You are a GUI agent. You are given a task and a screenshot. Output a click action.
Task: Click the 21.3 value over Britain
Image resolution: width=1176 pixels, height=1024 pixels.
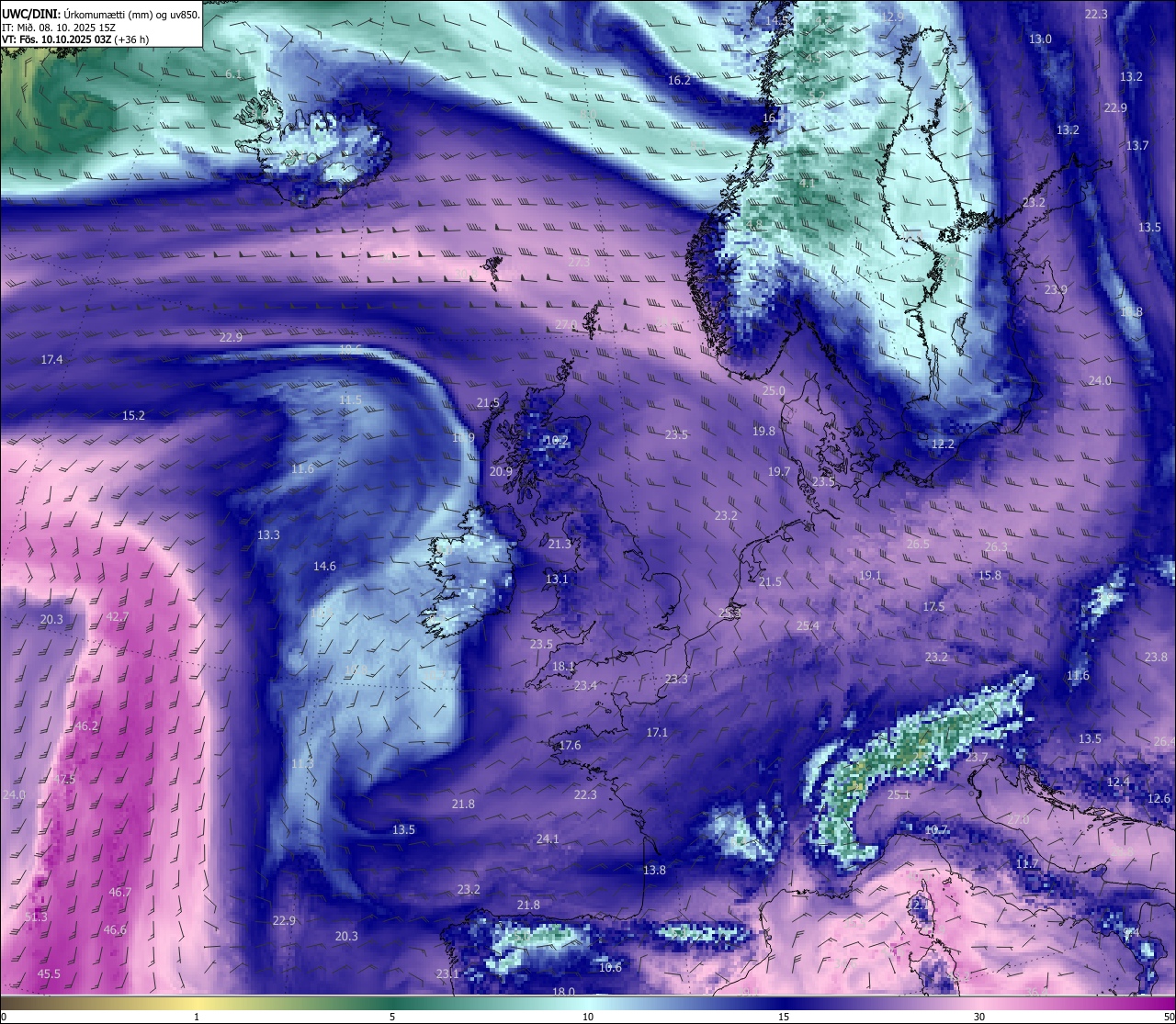pyautogui.click(x=560, y=544)
